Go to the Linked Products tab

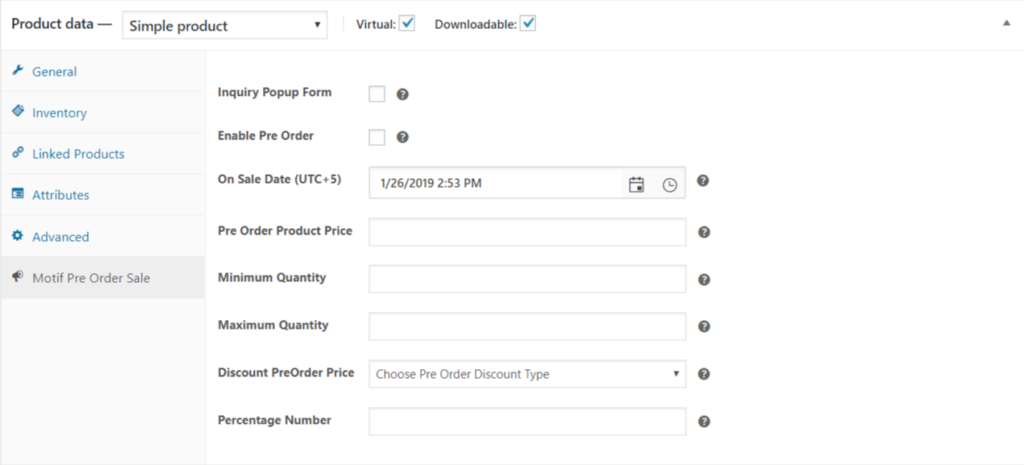tap(78, 154)
